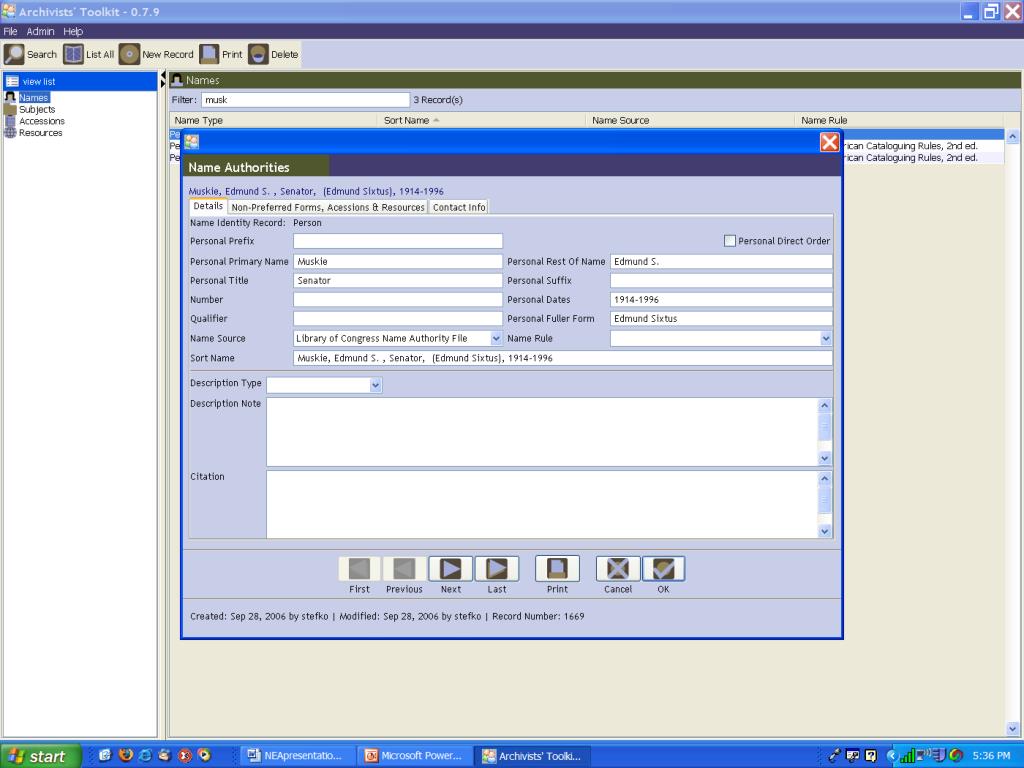Image resolution: width=1024 pixels, height=768 pixels.
Task: Open the Help menu
Action: (x=73, y=31)
